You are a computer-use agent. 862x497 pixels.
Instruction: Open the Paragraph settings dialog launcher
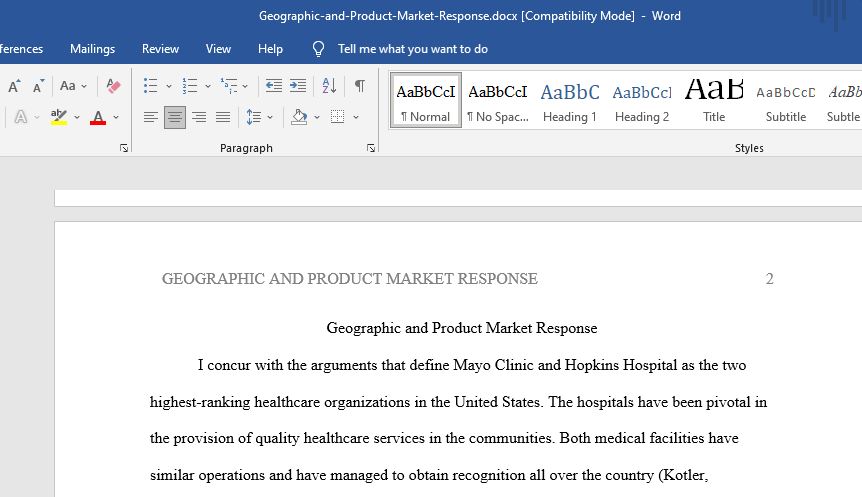(x=371, y=148)
